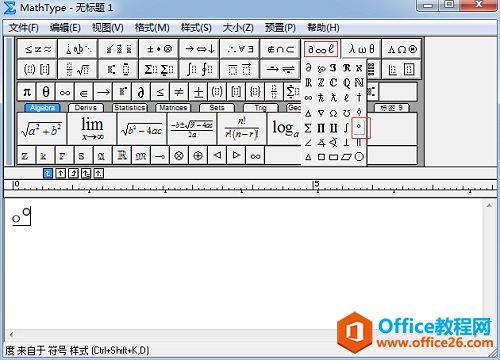
Task: Insert the parallelogram ▱ symbol from the open palette
Action: (346, 157)
